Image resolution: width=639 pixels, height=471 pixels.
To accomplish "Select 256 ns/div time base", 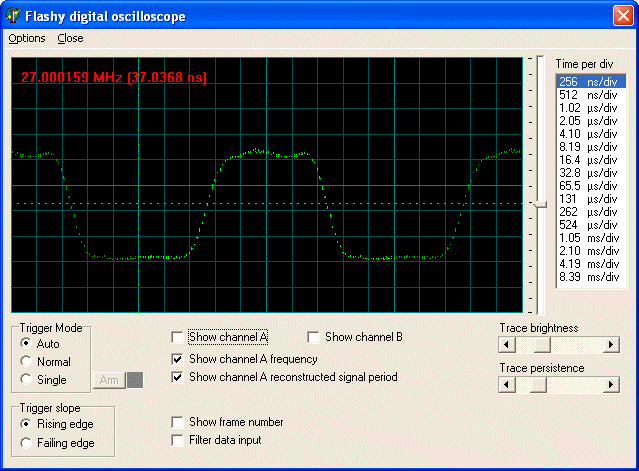I will coord(591,81).
